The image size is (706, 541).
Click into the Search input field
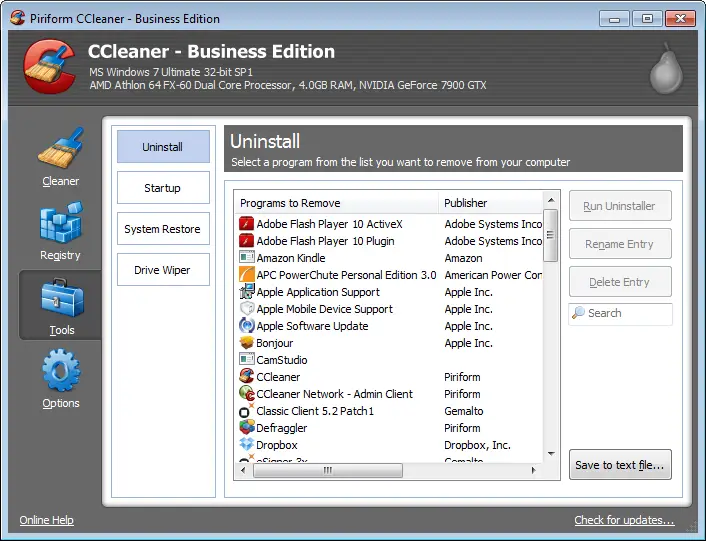620,313
